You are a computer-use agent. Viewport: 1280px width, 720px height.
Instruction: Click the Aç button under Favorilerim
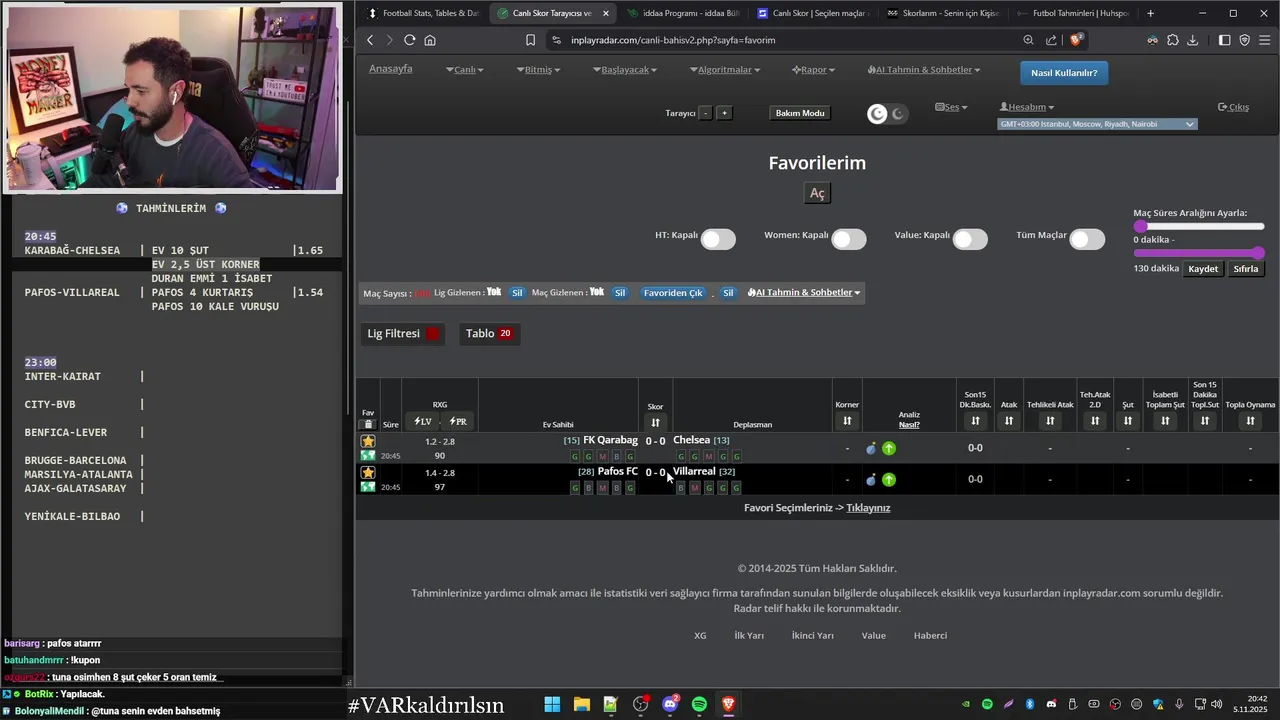click(817, 193)
